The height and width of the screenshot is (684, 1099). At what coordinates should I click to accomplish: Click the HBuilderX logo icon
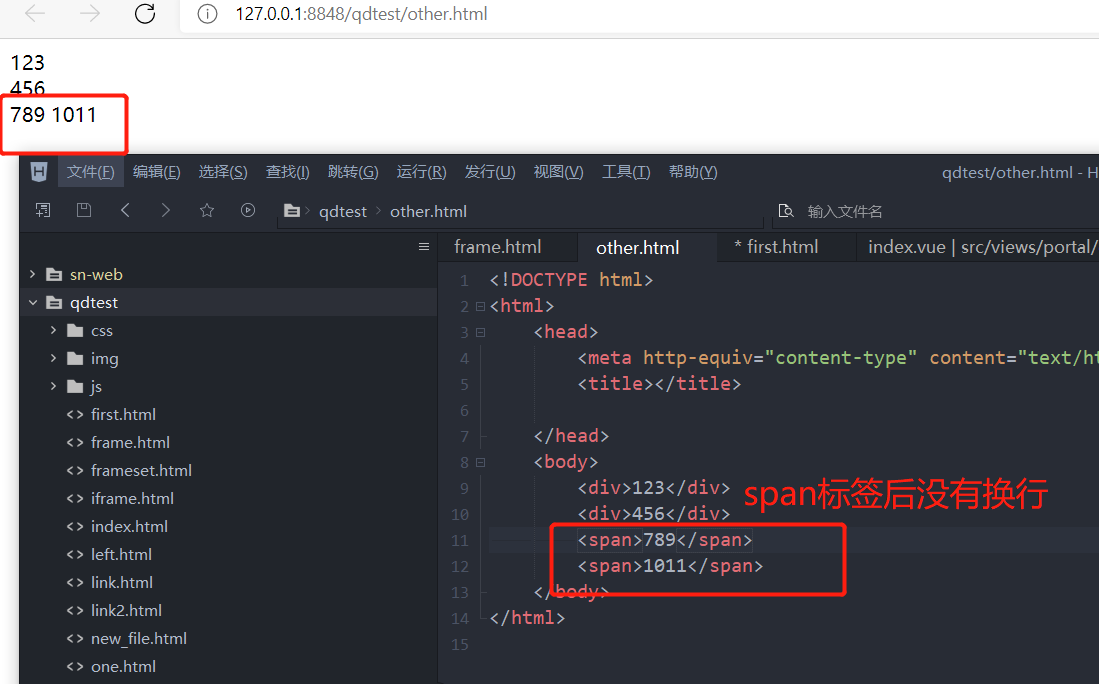tap(39, 172)
